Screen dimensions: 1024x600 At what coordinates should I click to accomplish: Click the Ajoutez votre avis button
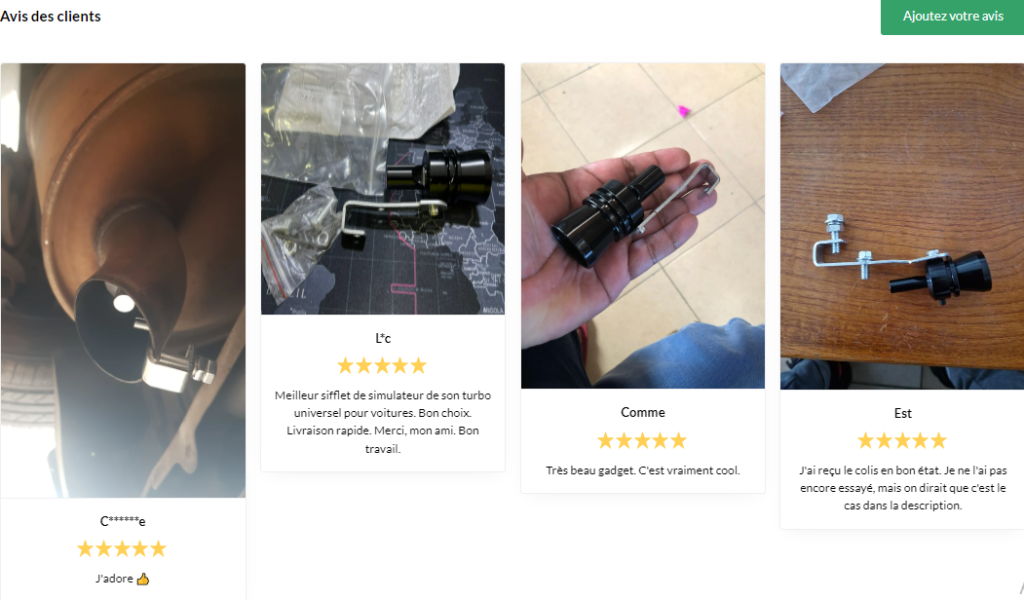(x=952, y=16)
